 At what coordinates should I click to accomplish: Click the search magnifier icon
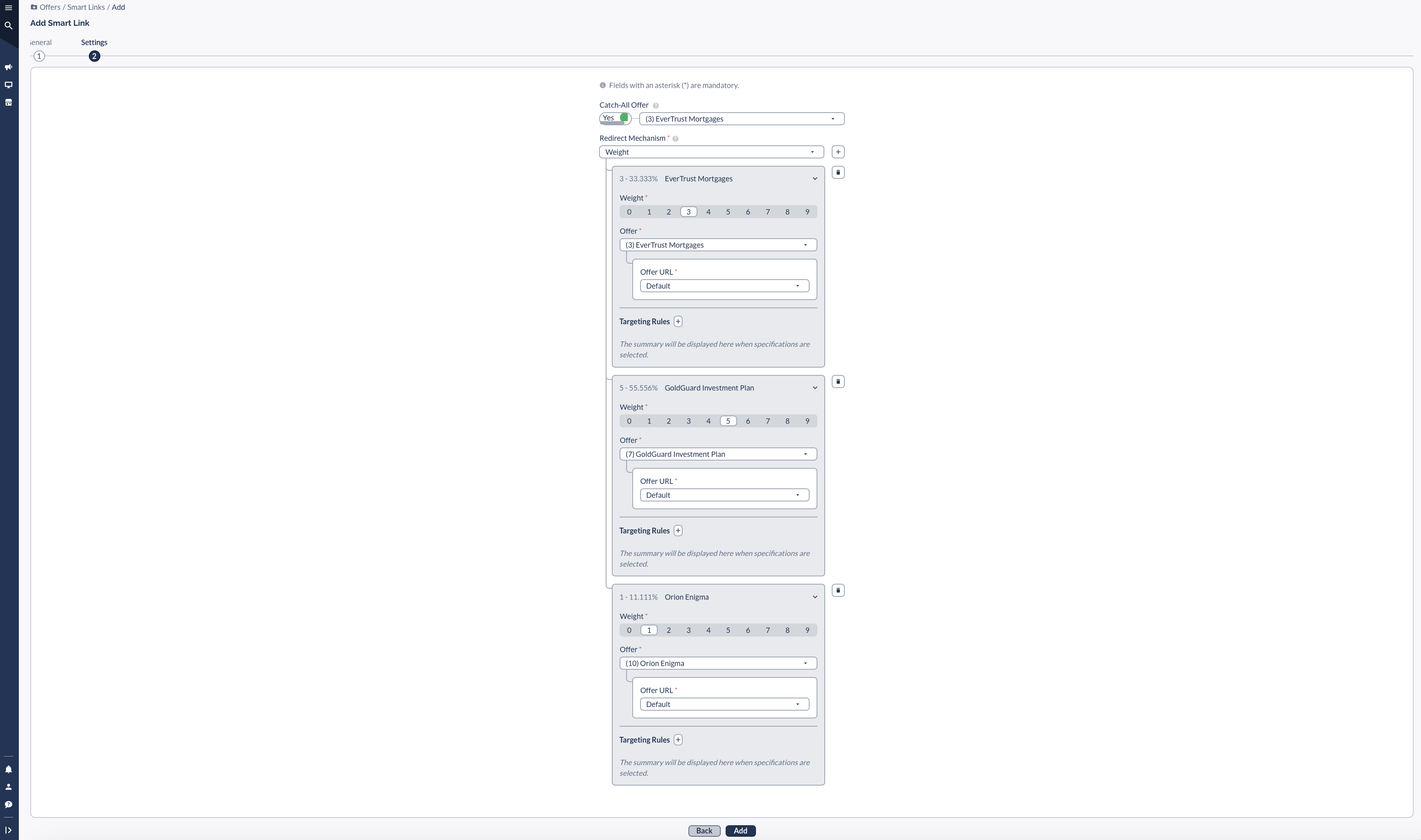click(x=9, y=25)
